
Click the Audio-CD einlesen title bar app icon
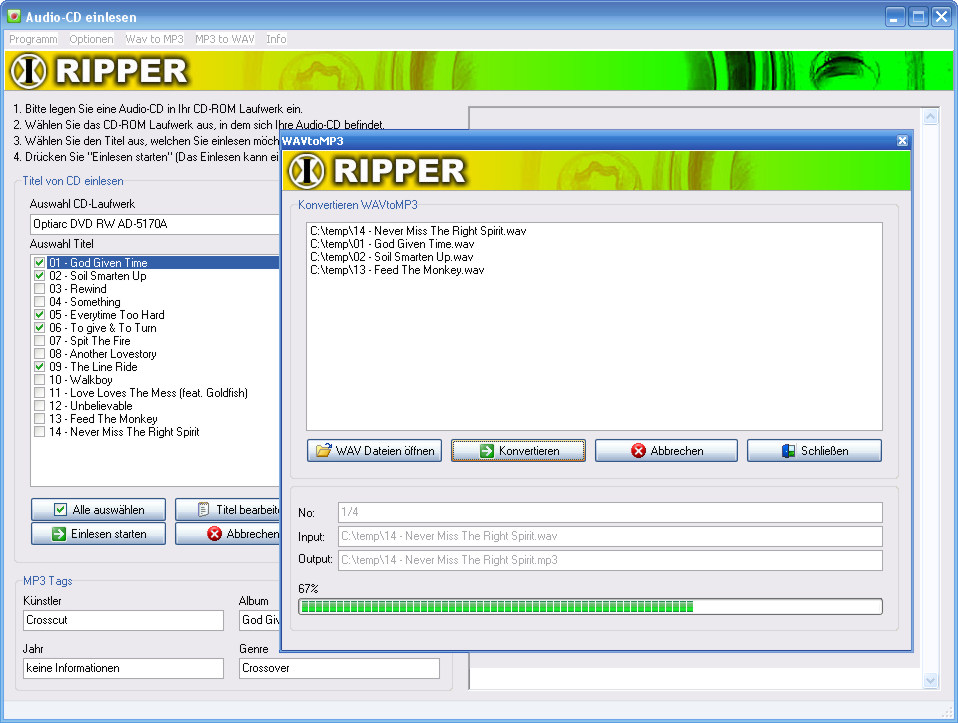(13, 16)
